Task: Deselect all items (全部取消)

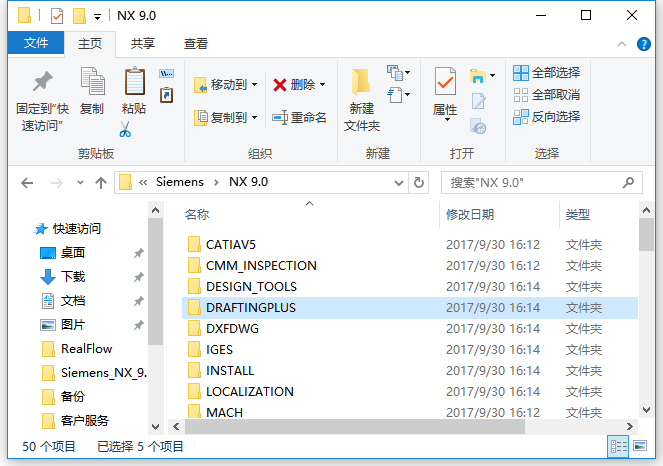Action: [547, 95]
